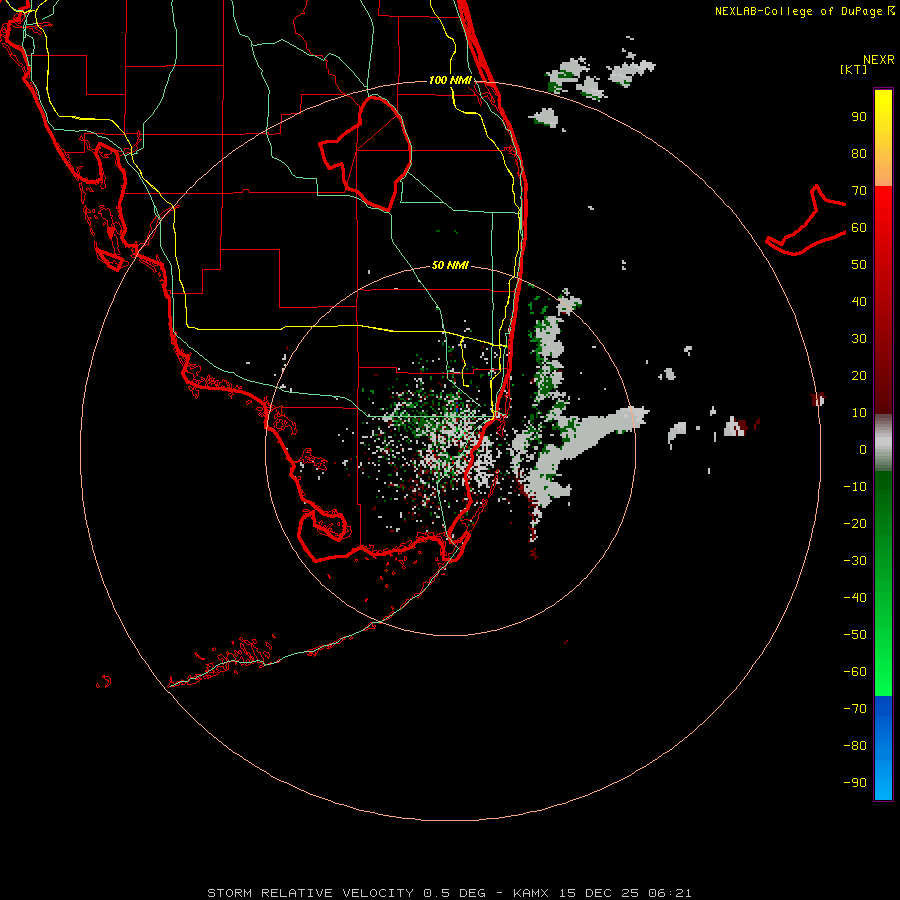This screenshot has width=900, height=900.
Task: Pick the gray zero-velocity band of the color bar
Action: [x=883, y=443]
